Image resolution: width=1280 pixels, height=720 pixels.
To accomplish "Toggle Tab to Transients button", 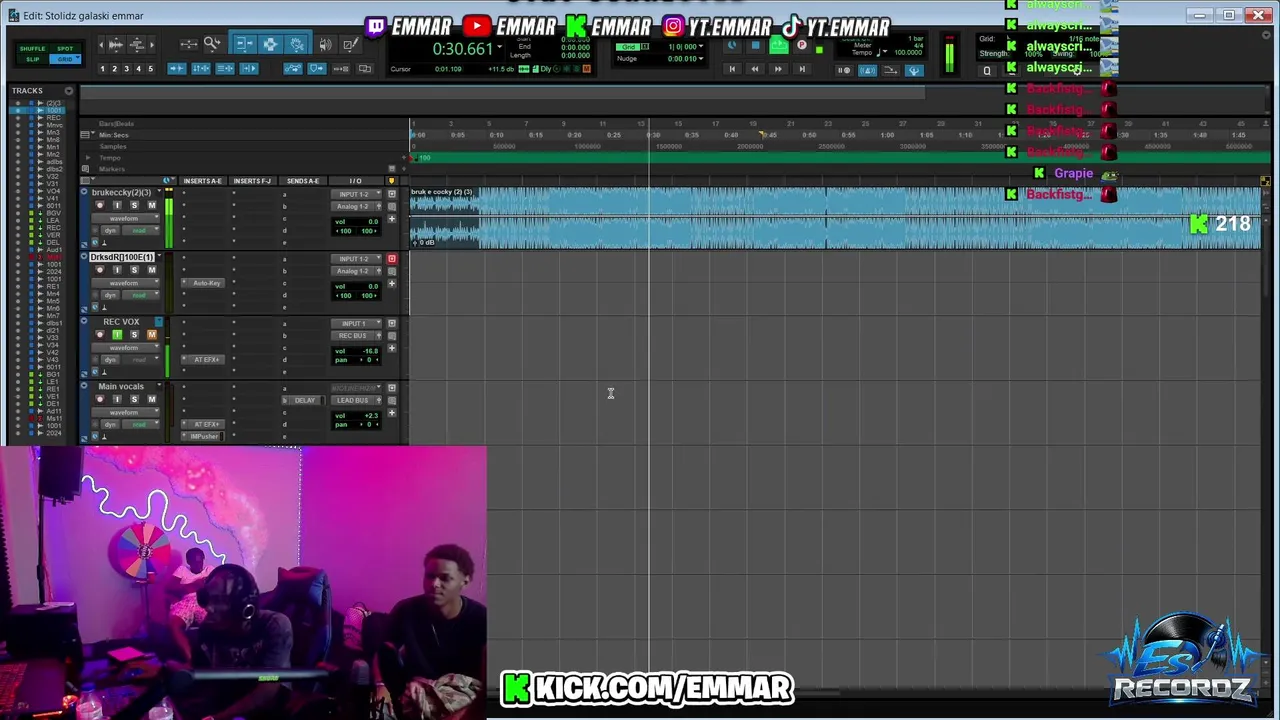I will coord(177,69).
